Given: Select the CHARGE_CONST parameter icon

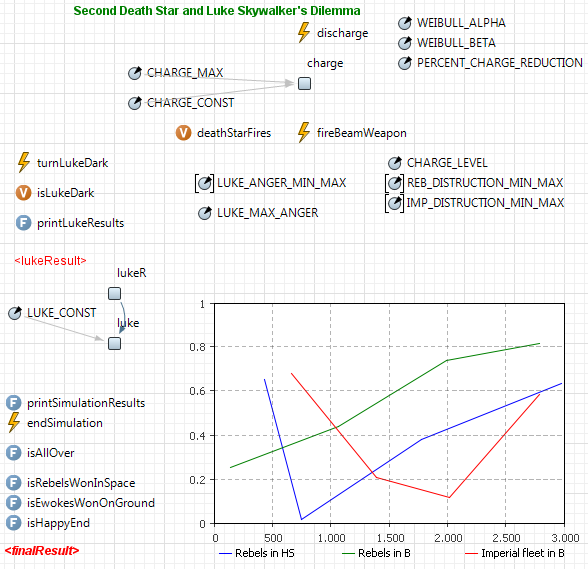Looking at the screenshot, I should point(135,103).
